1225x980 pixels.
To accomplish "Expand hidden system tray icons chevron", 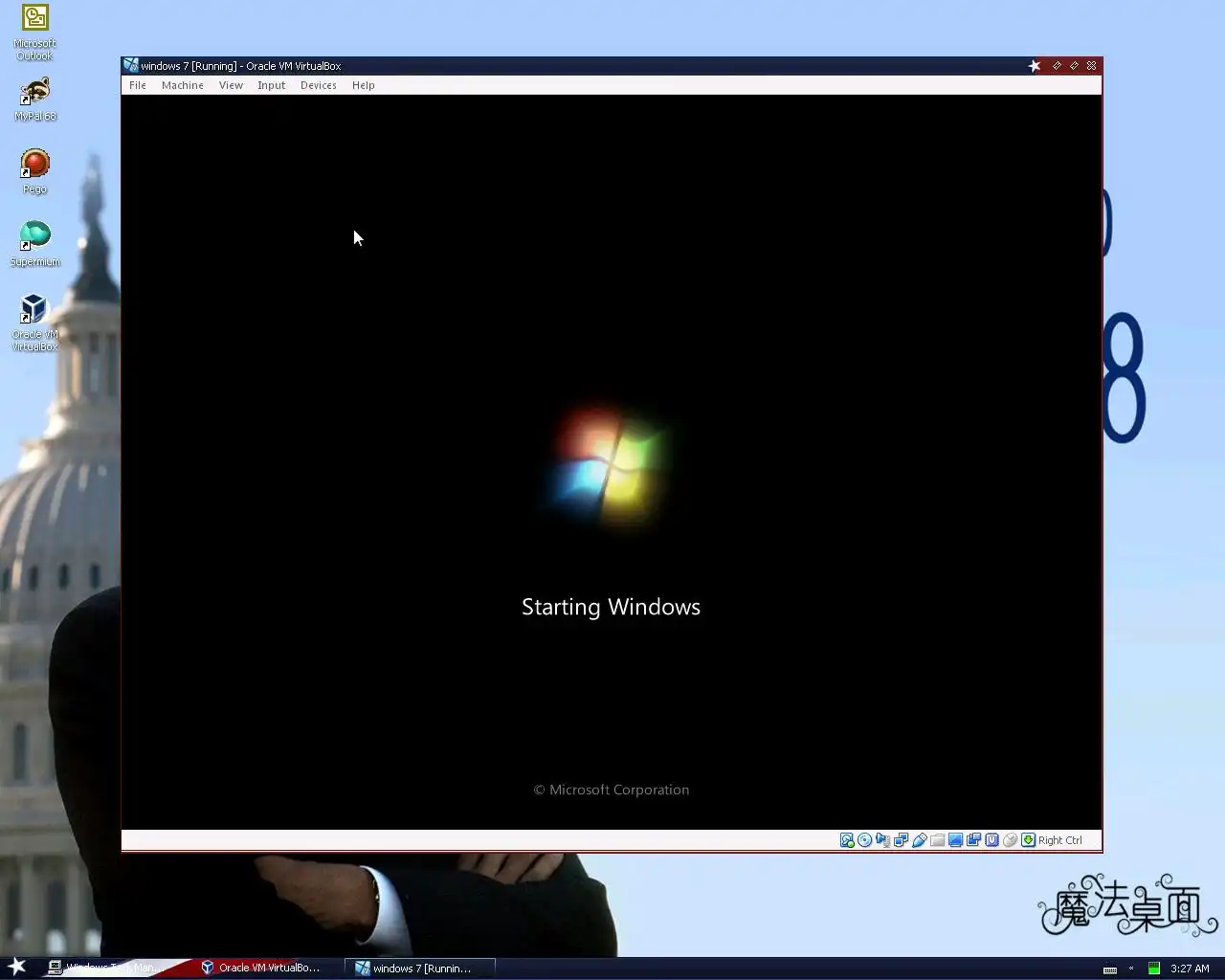I will point(1131,969).
